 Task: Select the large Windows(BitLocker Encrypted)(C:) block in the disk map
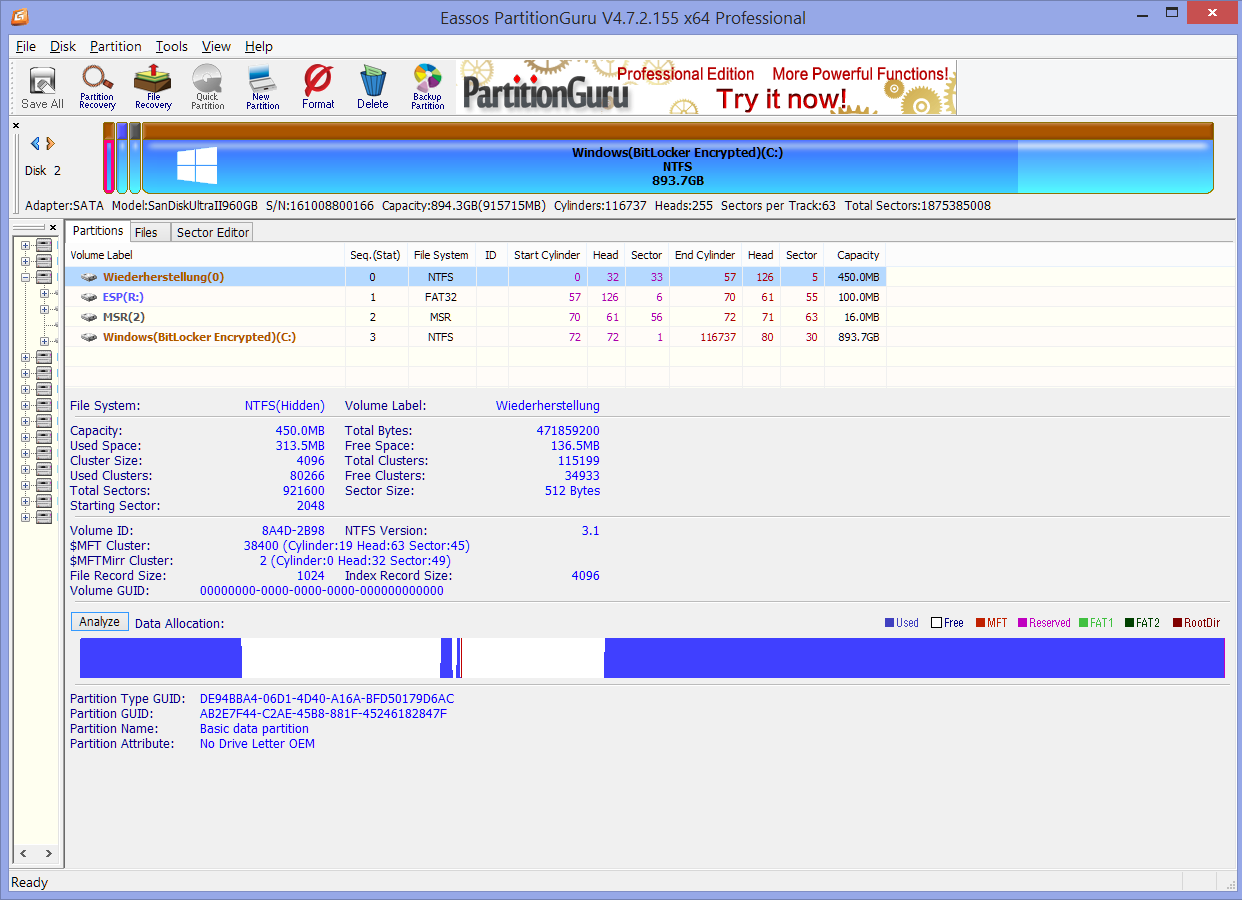tap(678, 158)
